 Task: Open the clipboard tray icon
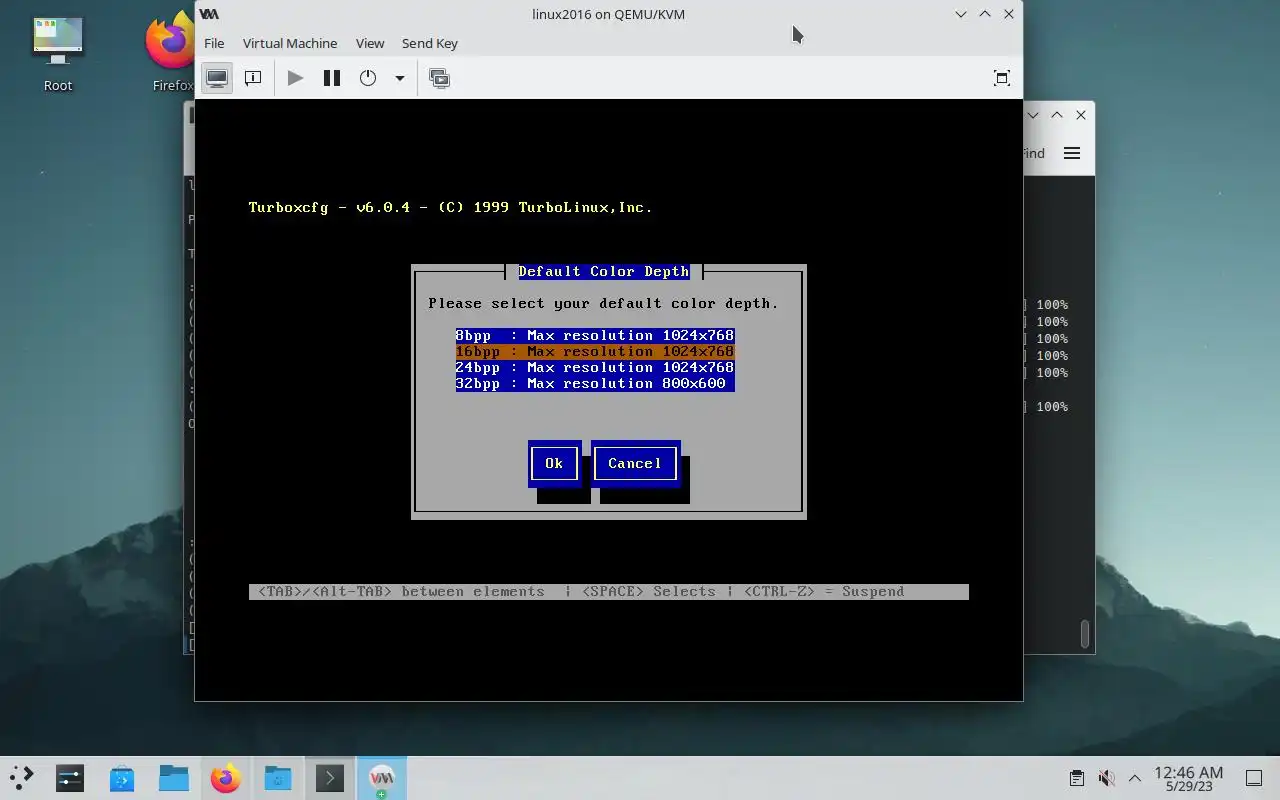click(x=1077, y=778)
